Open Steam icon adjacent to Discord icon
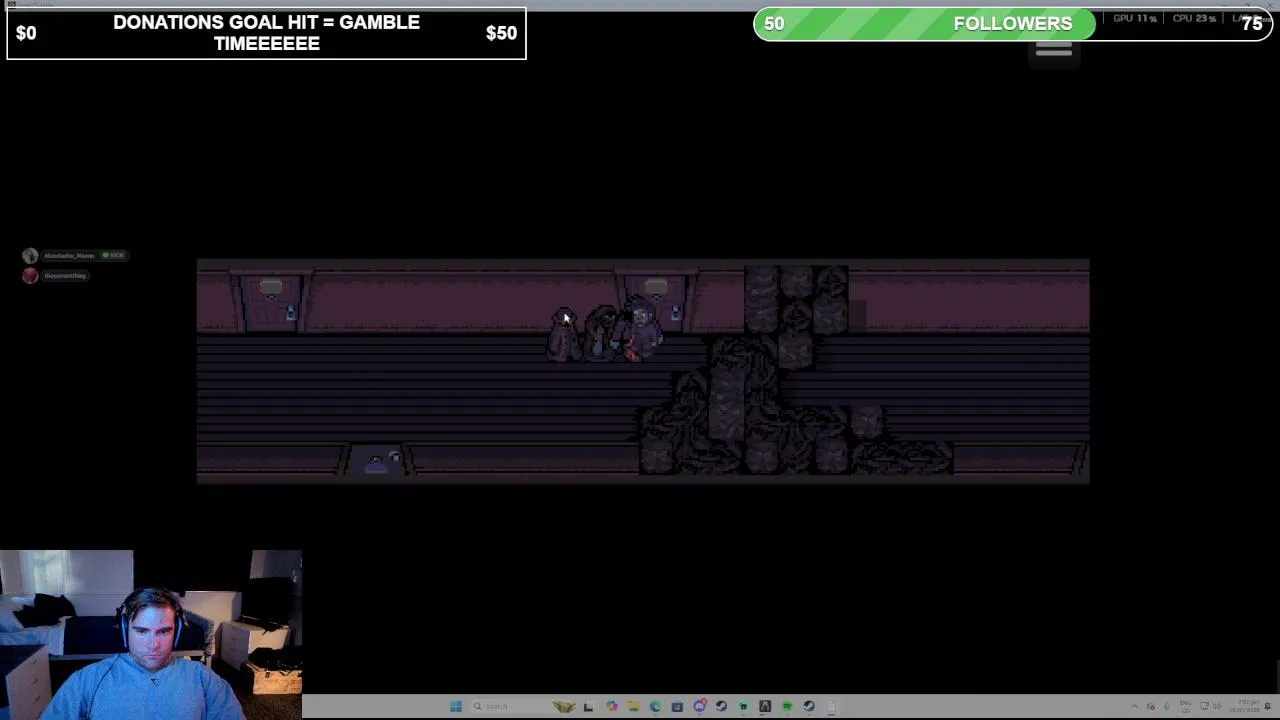The width and height of the screenshot is (1280, 720). (x=721, y=706)
